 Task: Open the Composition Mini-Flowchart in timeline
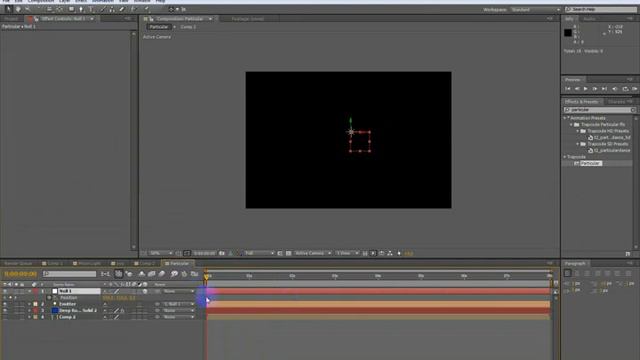point(105,274)
